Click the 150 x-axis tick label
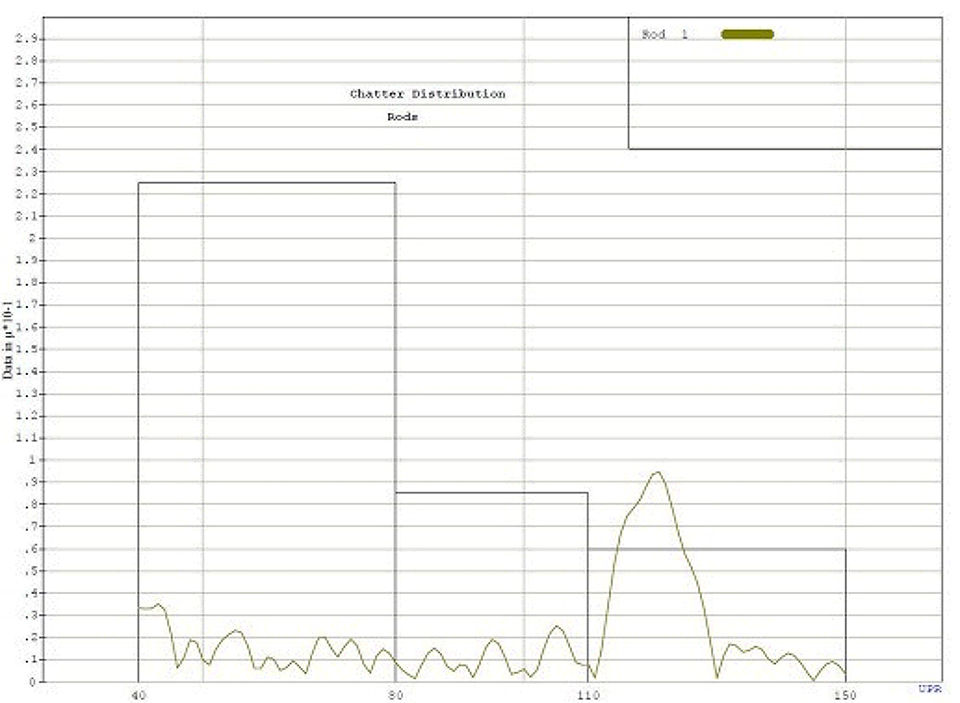960x703 pixels. pos(846,695)
